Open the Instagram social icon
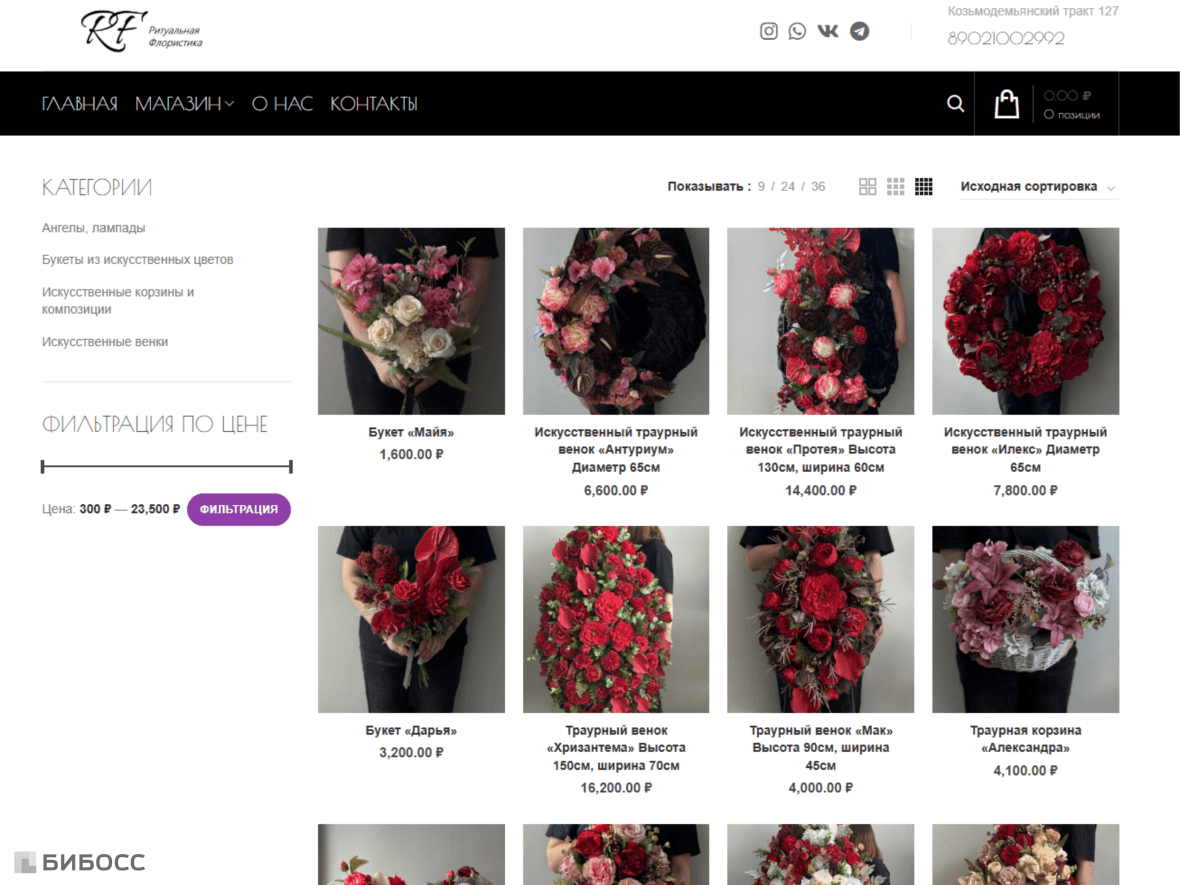The image size is (1180, 885). point(768,31)
